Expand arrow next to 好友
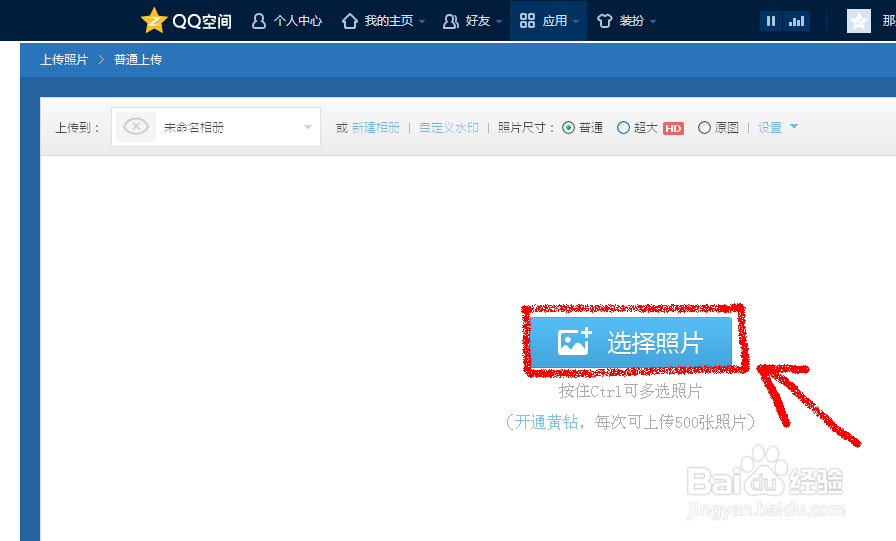Screen dimensions: 896x541 499,22
